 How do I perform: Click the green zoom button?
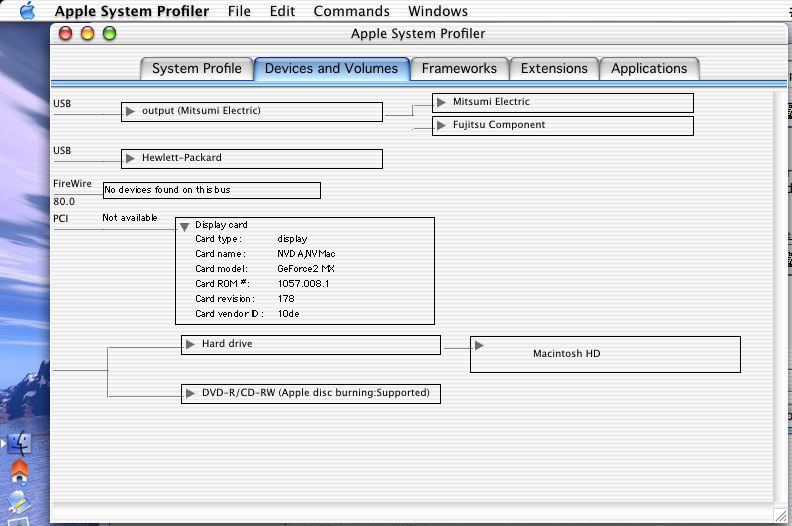click(109, 33)
